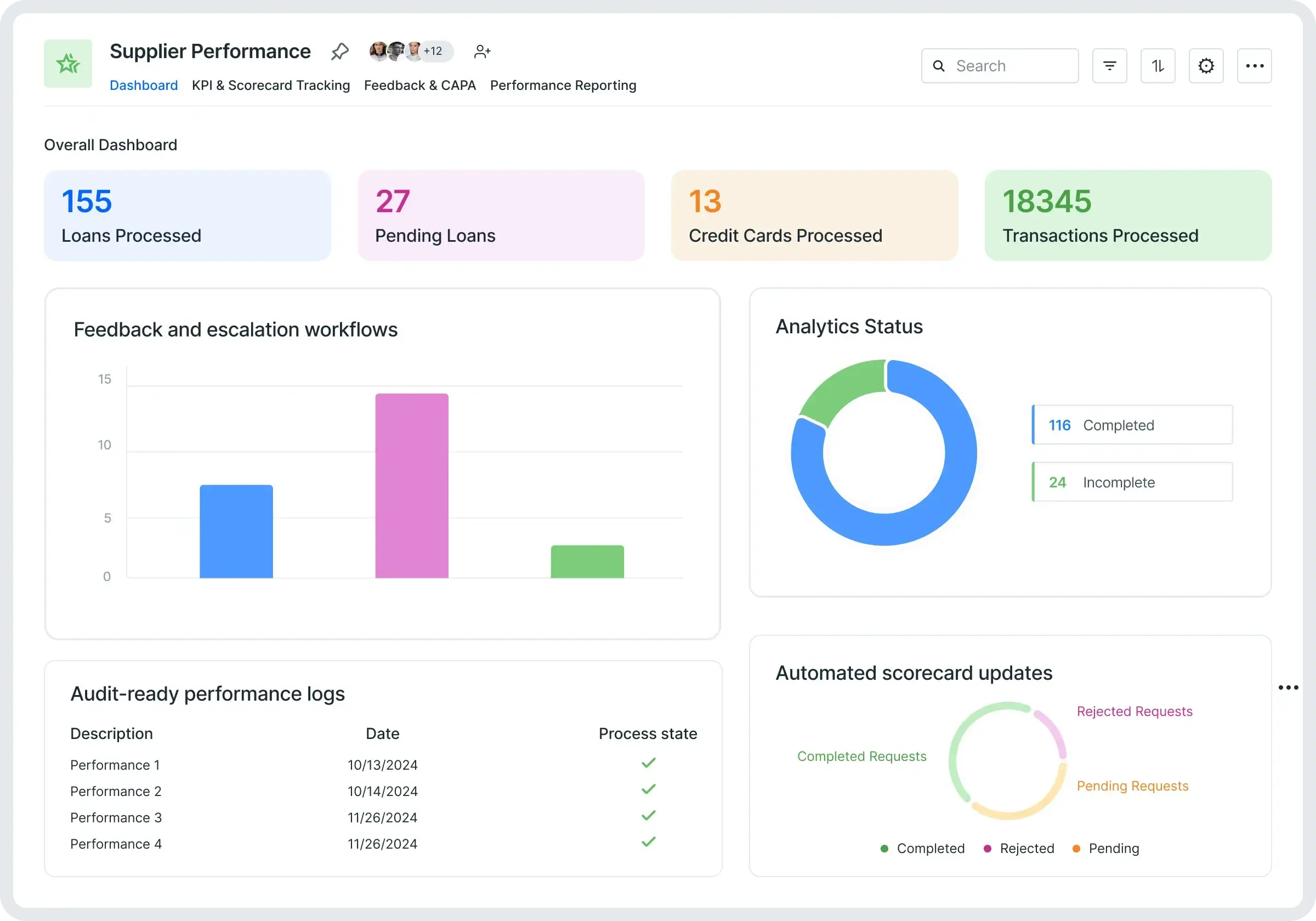
Task: Click the Performance 1 check mark
Action: coord(648,763)
